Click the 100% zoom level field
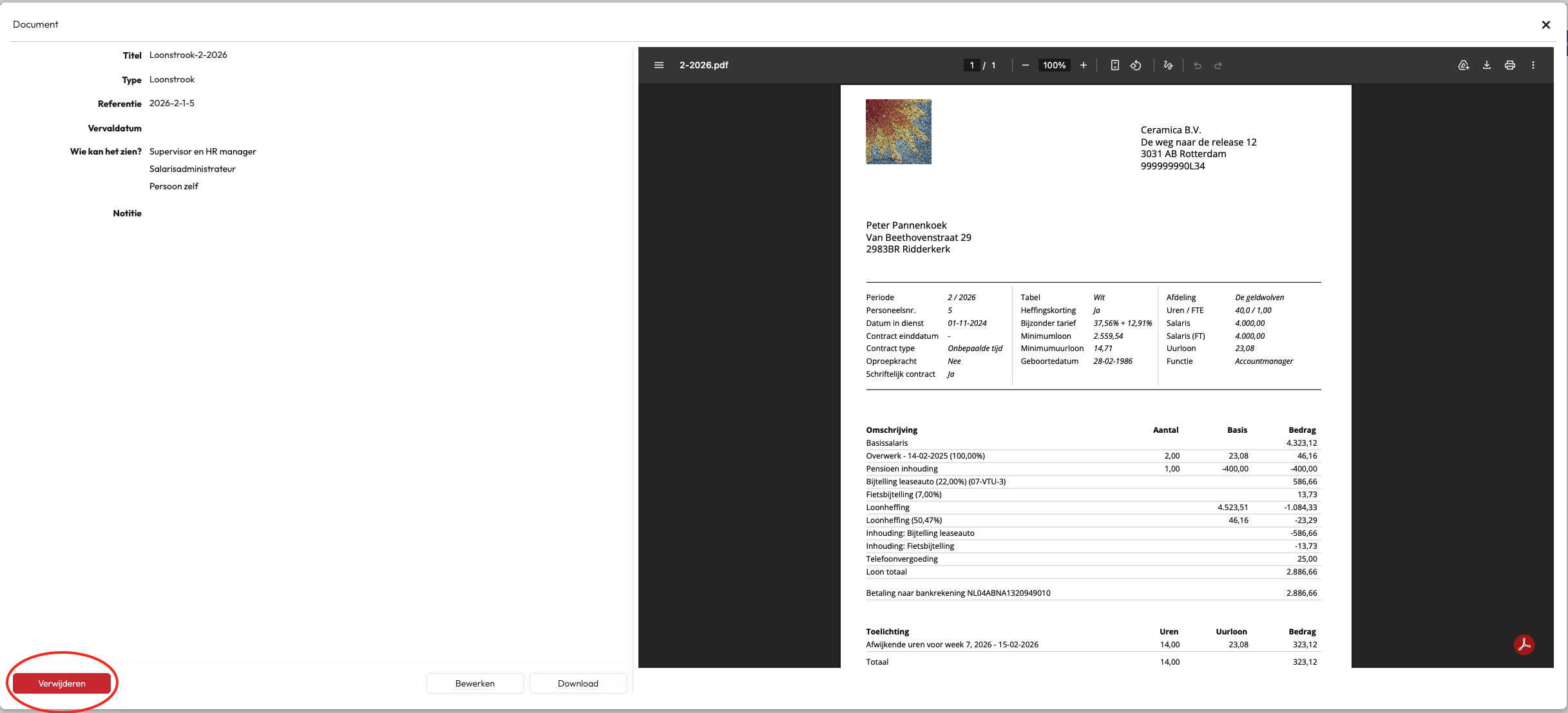Viewport: 1568px width, 713px height. click(1054, 65)
